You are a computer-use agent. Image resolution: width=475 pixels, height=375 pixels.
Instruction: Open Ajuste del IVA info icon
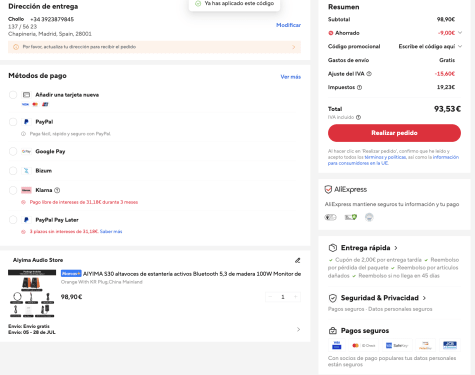pos(369,74)
